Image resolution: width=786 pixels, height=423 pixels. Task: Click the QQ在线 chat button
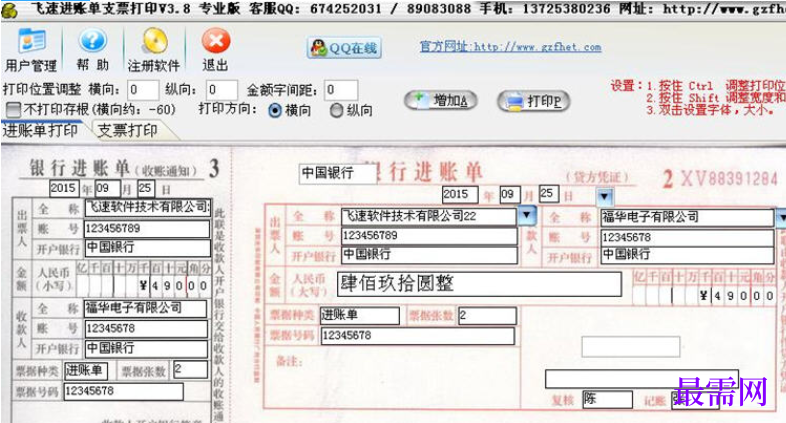pos(344,48)
